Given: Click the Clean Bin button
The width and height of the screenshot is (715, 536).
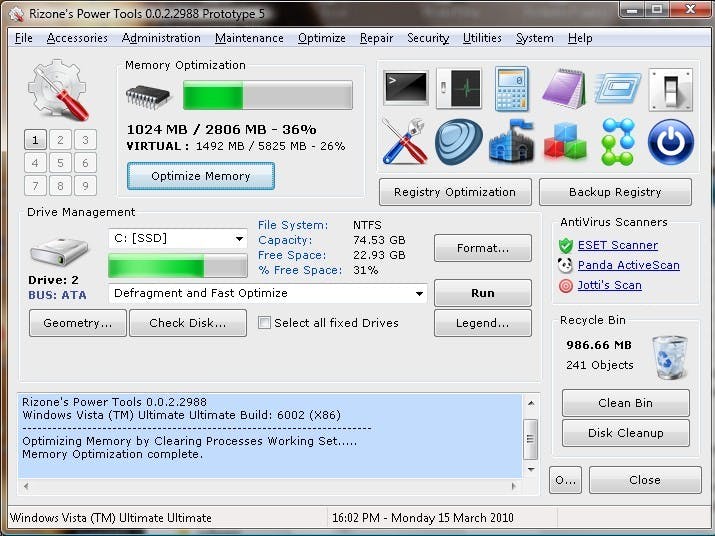Looking at the screenshot, I should click(626, 403).
